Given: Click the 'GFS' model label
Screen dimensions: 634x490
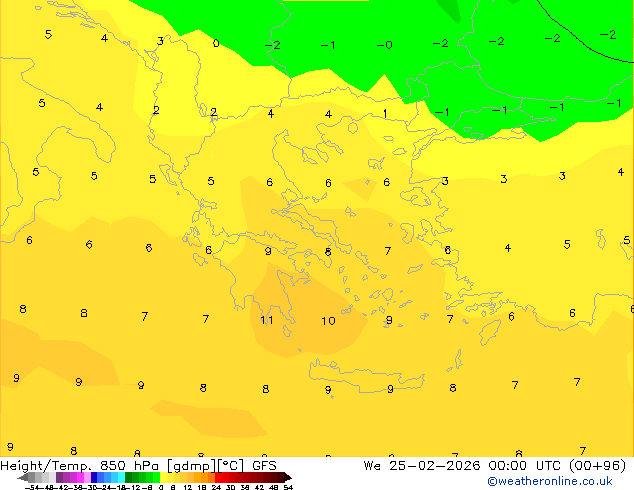Looking at the screenshot, I should pyautogui.click(x=264, y=466).
